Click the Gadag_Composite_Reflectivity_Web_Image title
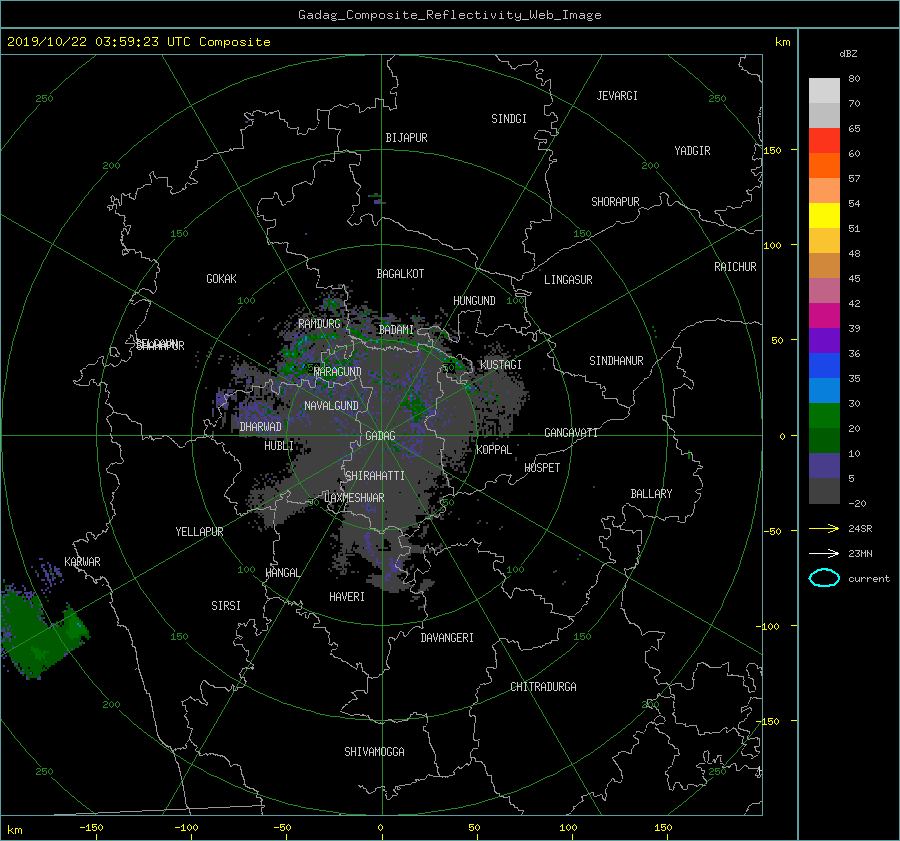Screen dimensions: 900x841 click(449, 15)
